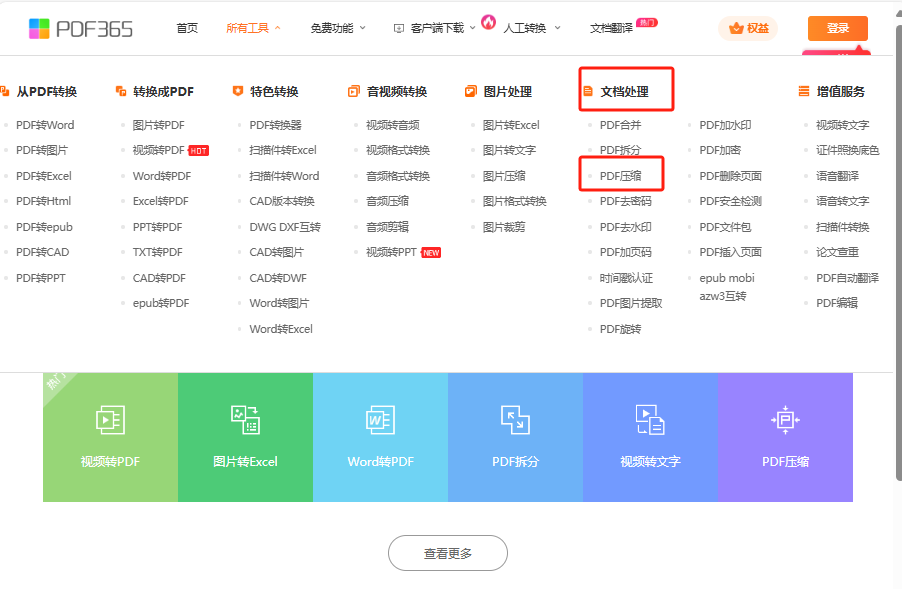Open the PDF转Word link
This screenshot has width=902, height=589.
[x=45, y=125]
